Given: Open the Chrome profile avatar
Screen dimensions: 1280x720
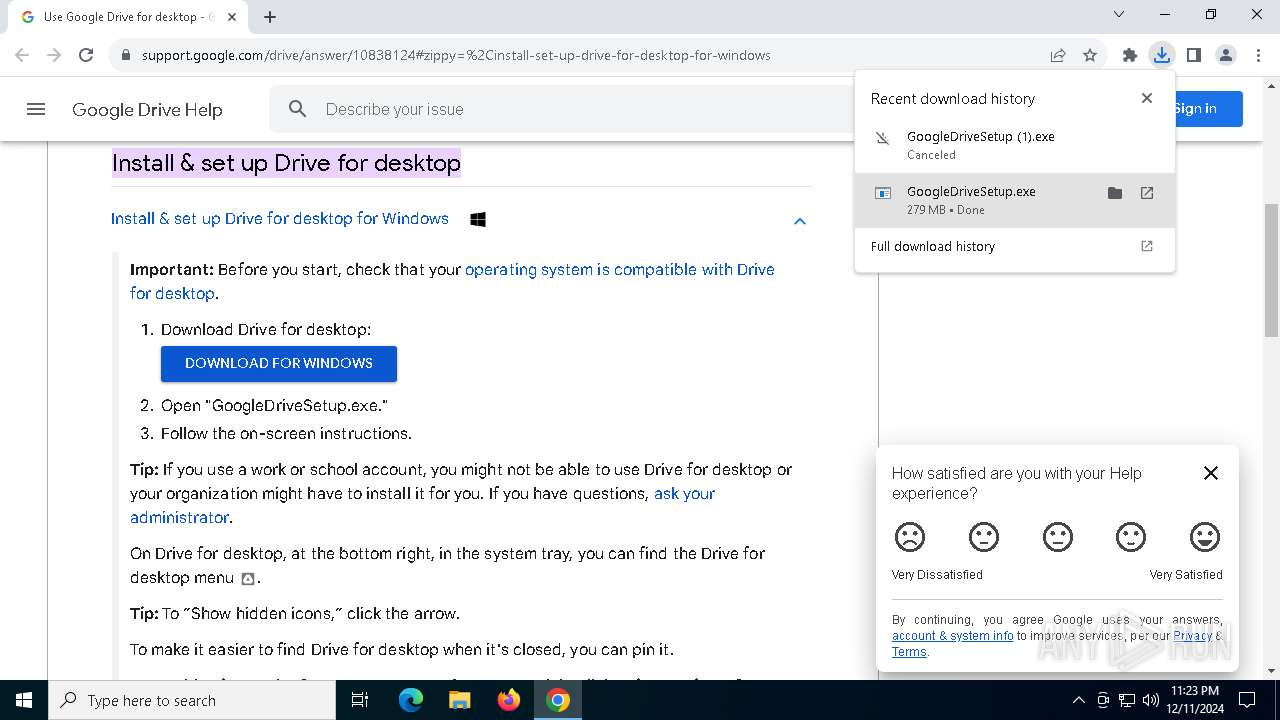Looking at the screenshot, I should (1226, 55).
